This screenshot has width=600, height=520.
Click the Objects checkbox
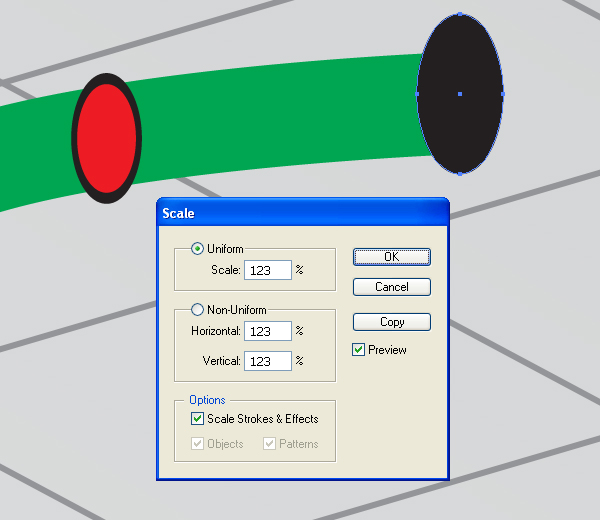pos(197,443)
